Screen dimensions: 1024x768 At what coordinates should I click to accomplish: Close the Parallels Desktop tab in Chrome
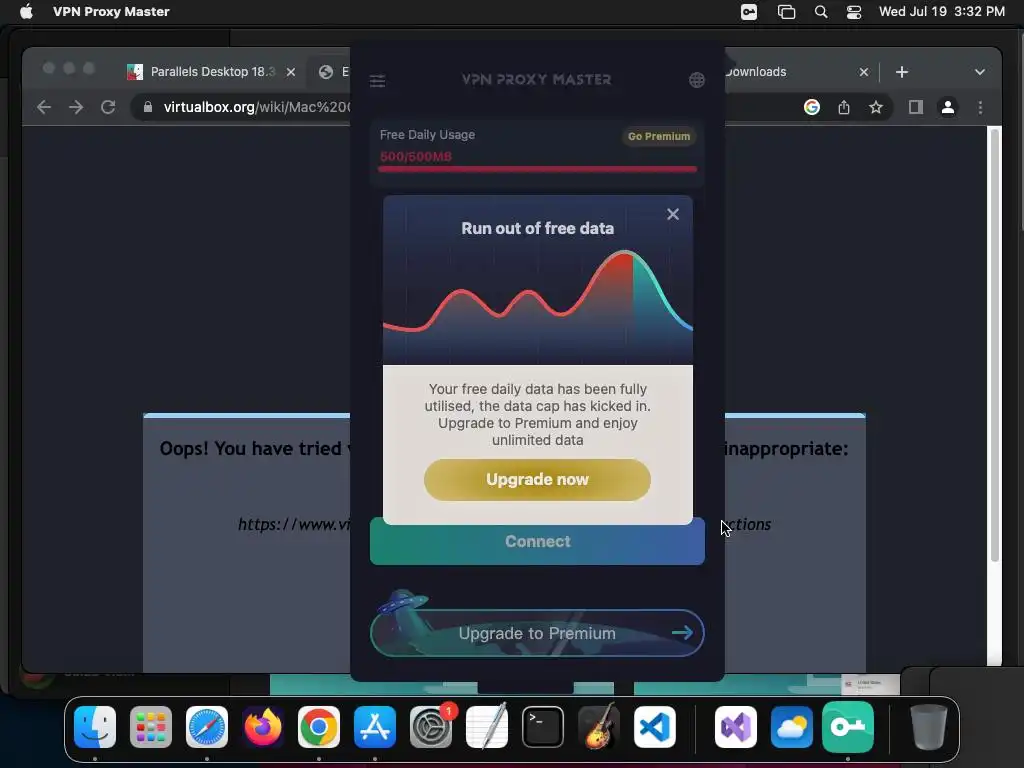(291, 72)
